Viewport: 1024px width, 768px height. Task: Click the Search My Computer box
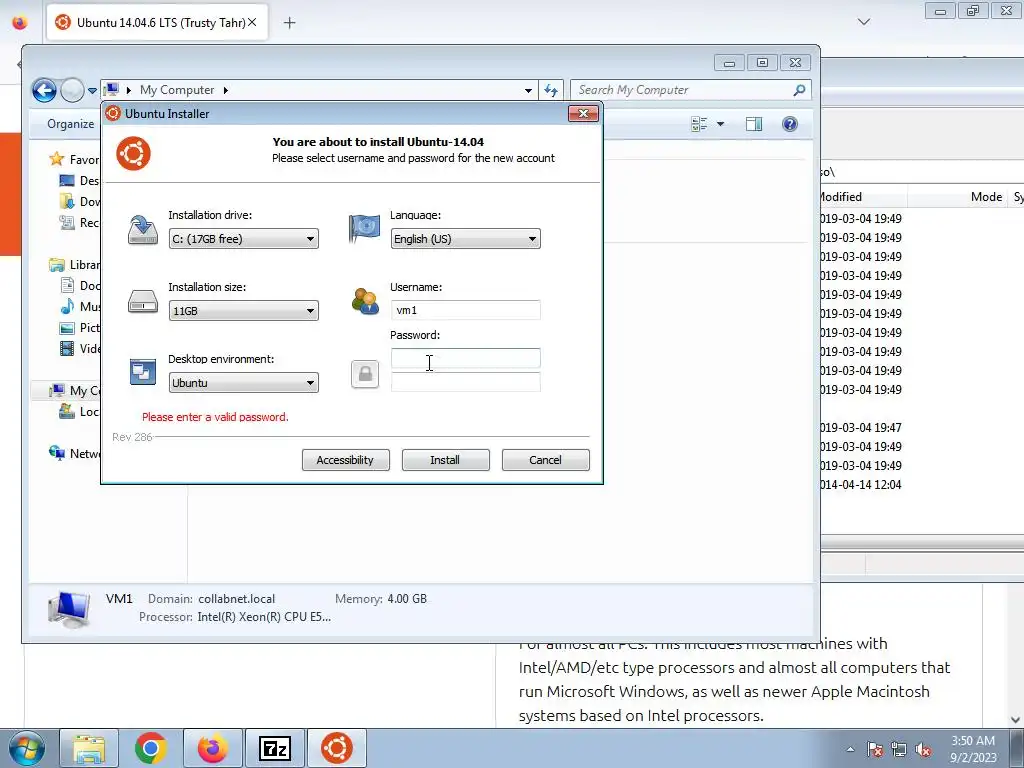pyautogui.click(x=682, y=90)
